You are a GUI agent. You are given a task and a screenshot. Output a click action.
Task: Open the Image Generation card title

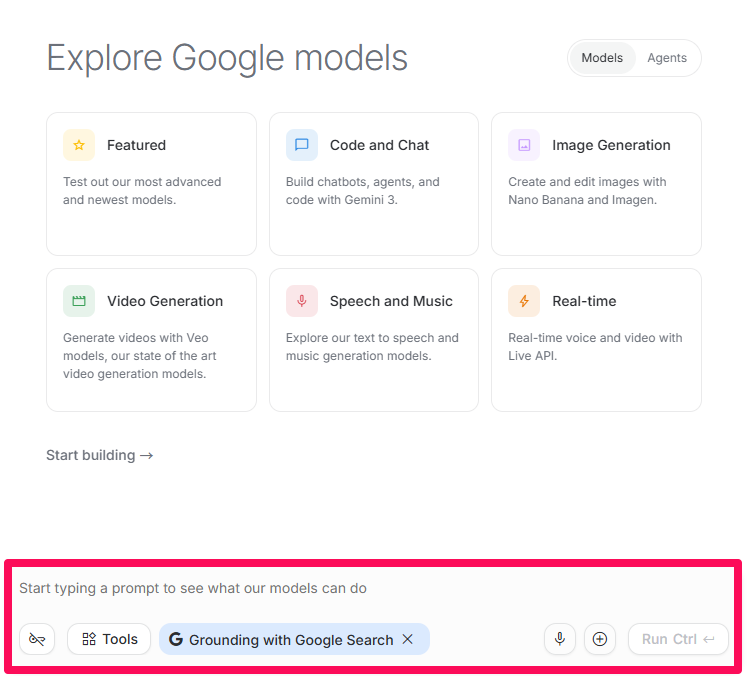click(611, 145)
